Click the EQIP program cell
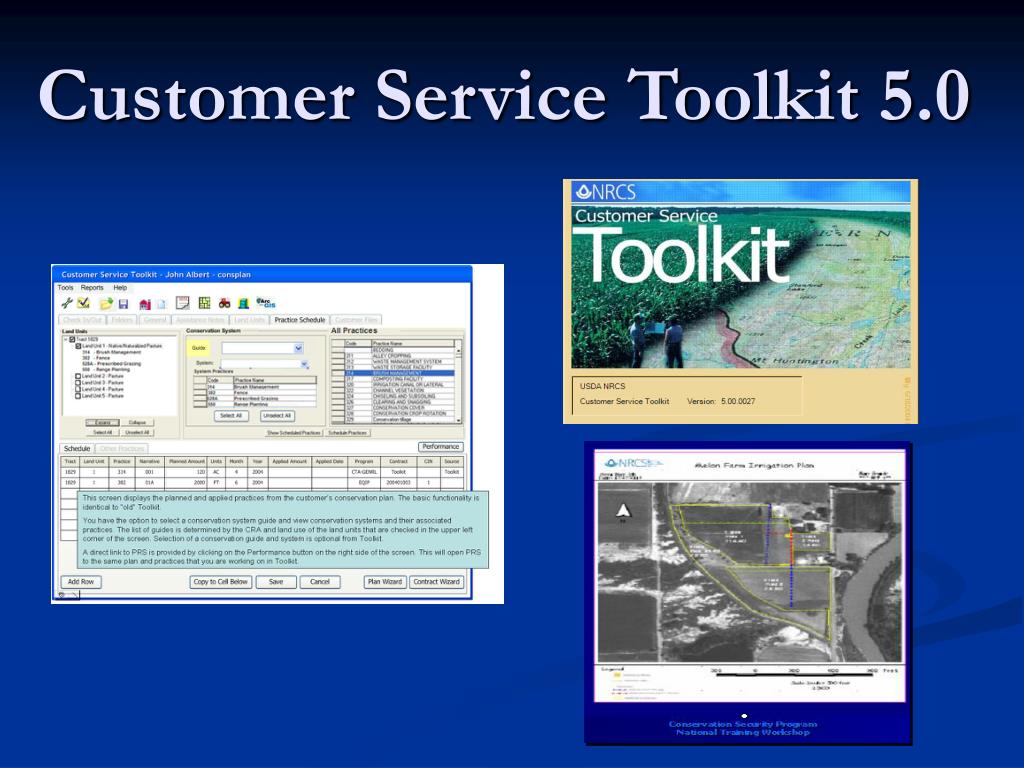The image size is (1024, 768). tap(364, 483)
